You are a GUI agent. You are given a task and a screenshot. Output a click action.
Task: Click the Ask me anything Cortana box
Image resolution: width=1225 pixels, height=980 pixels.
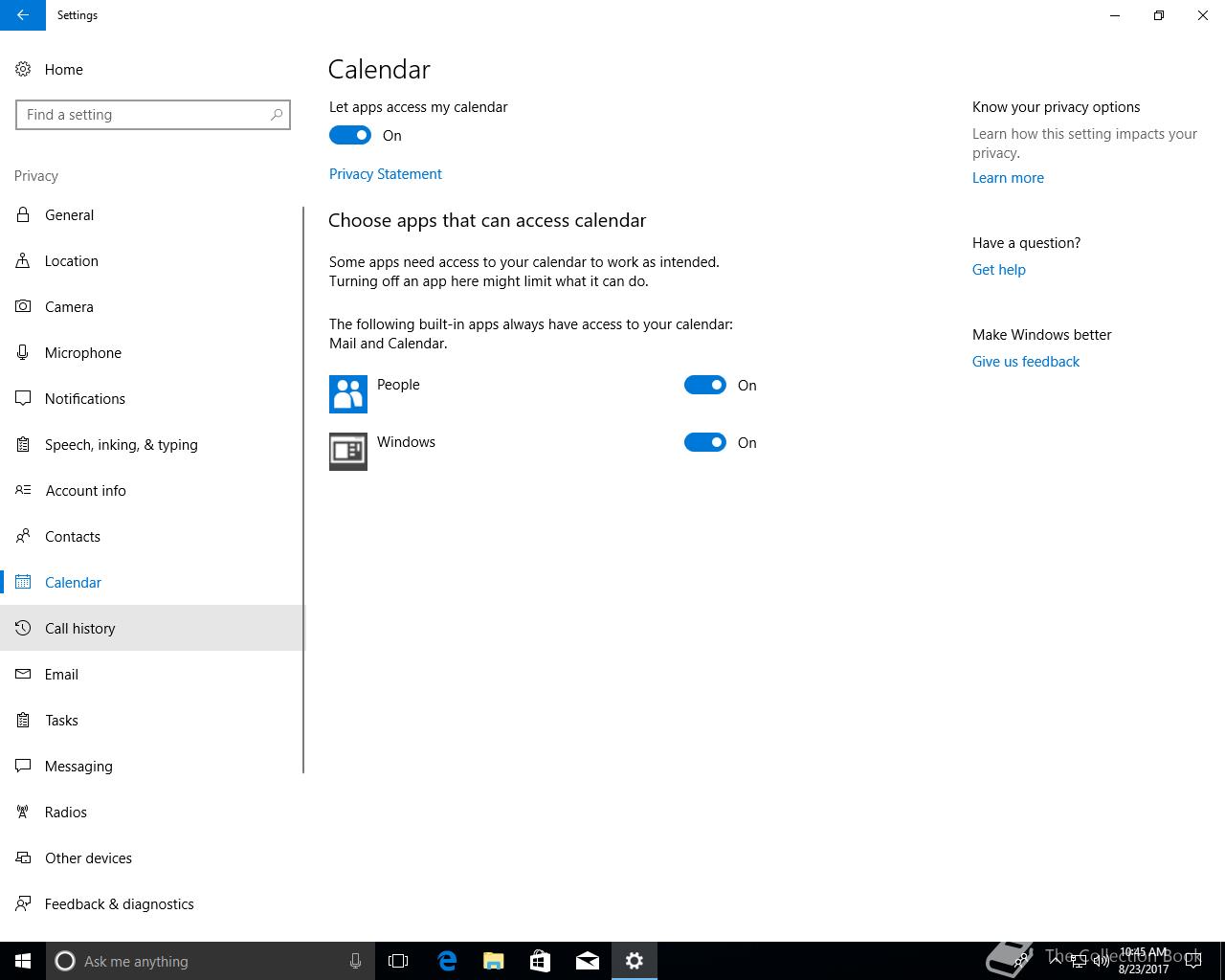[x=209, y=961]
